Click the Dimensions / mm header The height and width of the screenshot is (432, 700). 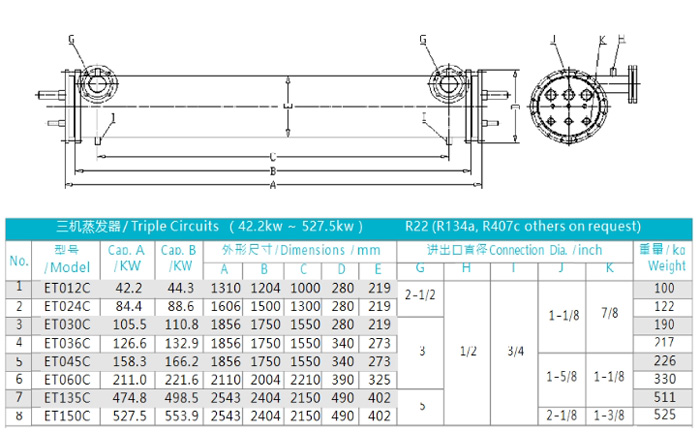coord(301,250)
